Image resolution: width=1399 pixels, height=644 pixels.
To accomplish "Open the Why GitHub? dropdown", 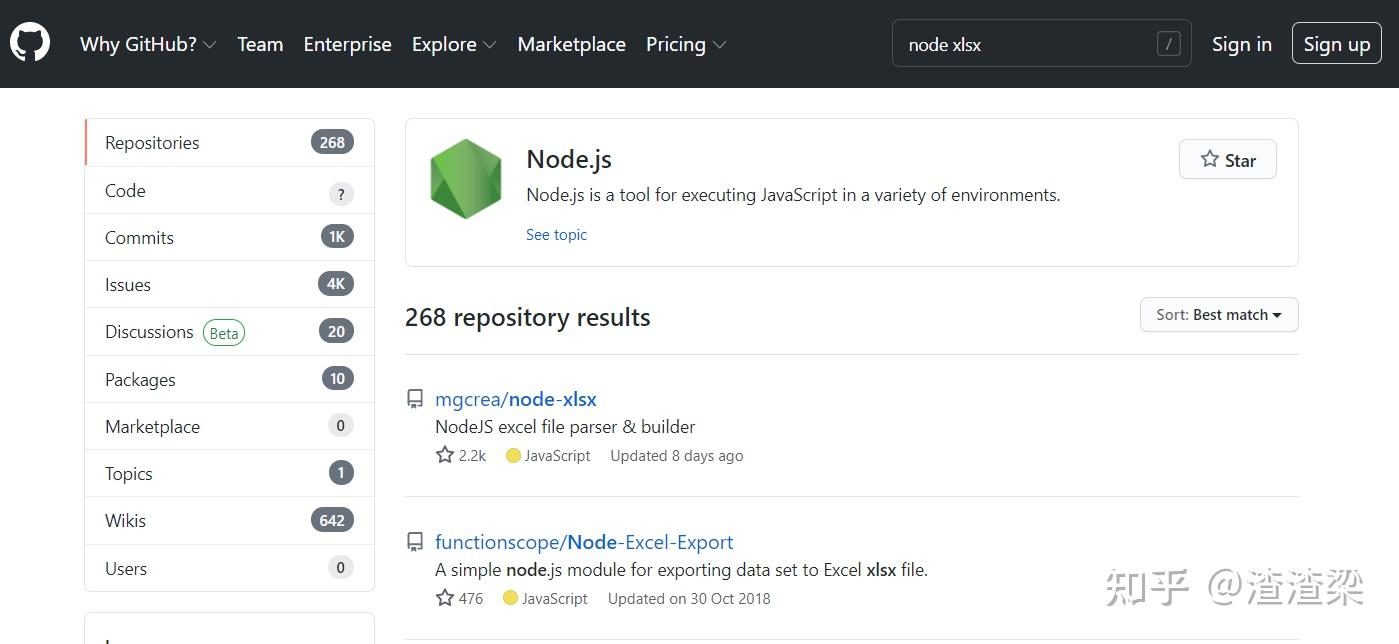I will coord(147,44).
